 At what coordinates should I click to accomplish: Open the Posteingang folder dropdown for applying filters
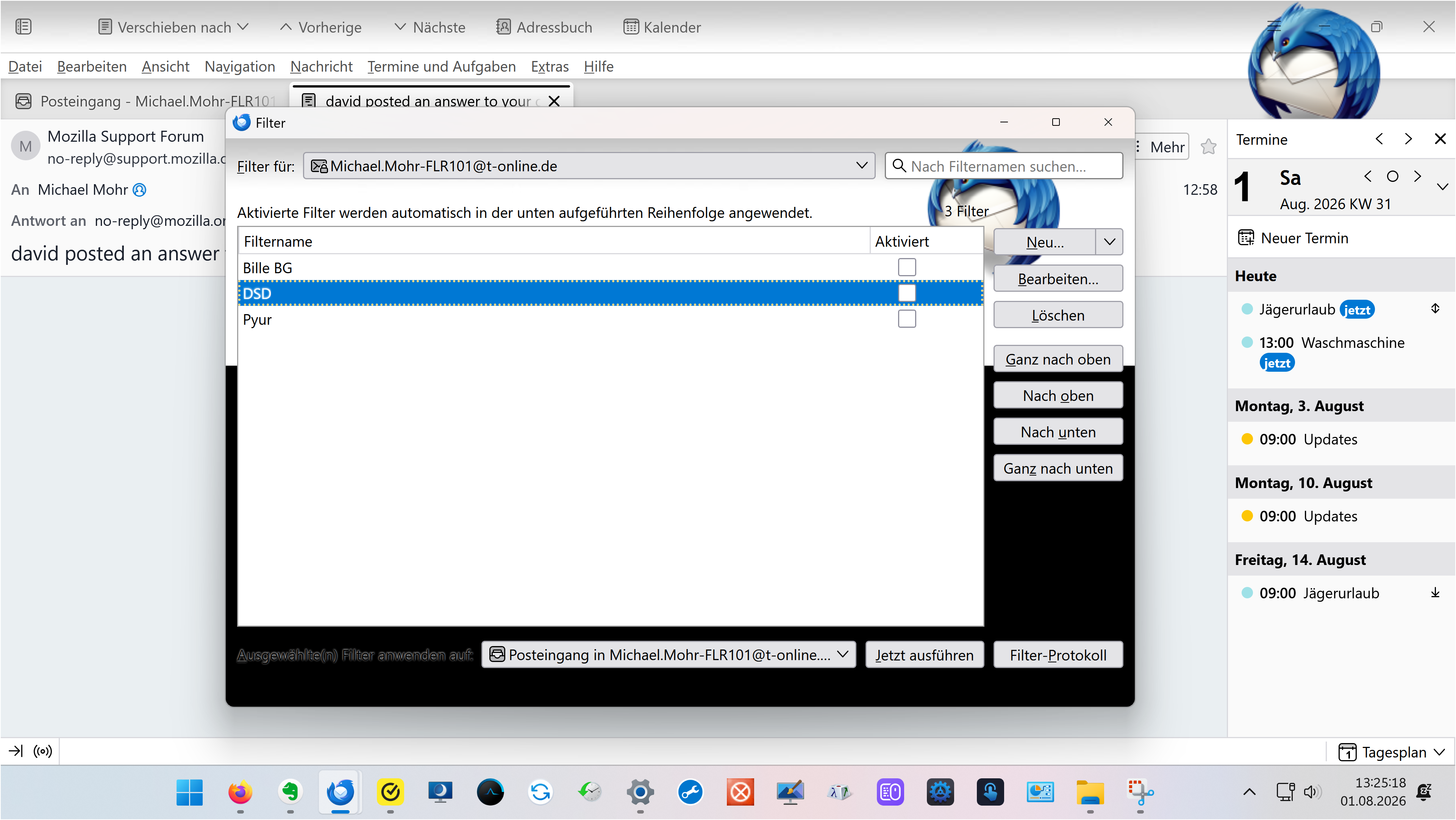click(x=669, y=655)
